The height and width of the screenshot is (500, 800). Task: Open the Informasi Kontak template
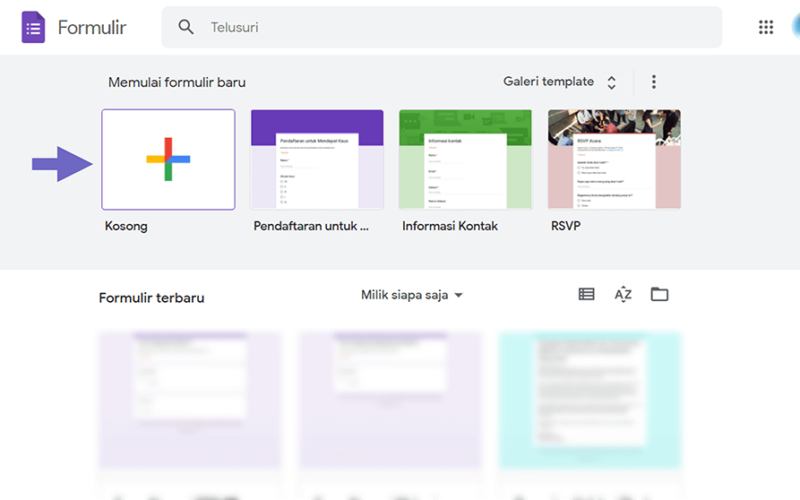[x=465, y=159]
